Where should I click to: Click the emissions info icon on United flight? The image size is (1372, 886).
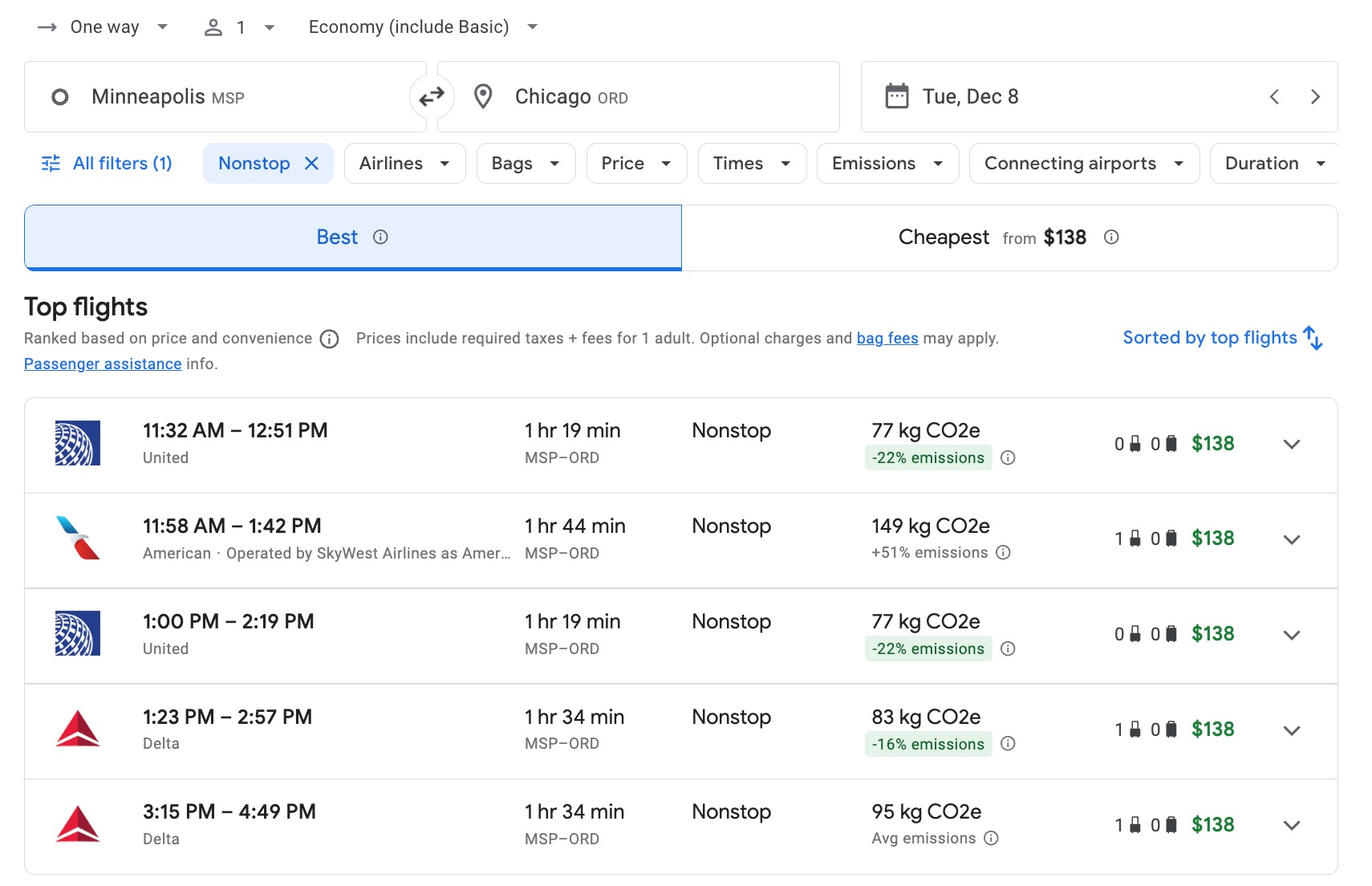[x=1009, y=457]
